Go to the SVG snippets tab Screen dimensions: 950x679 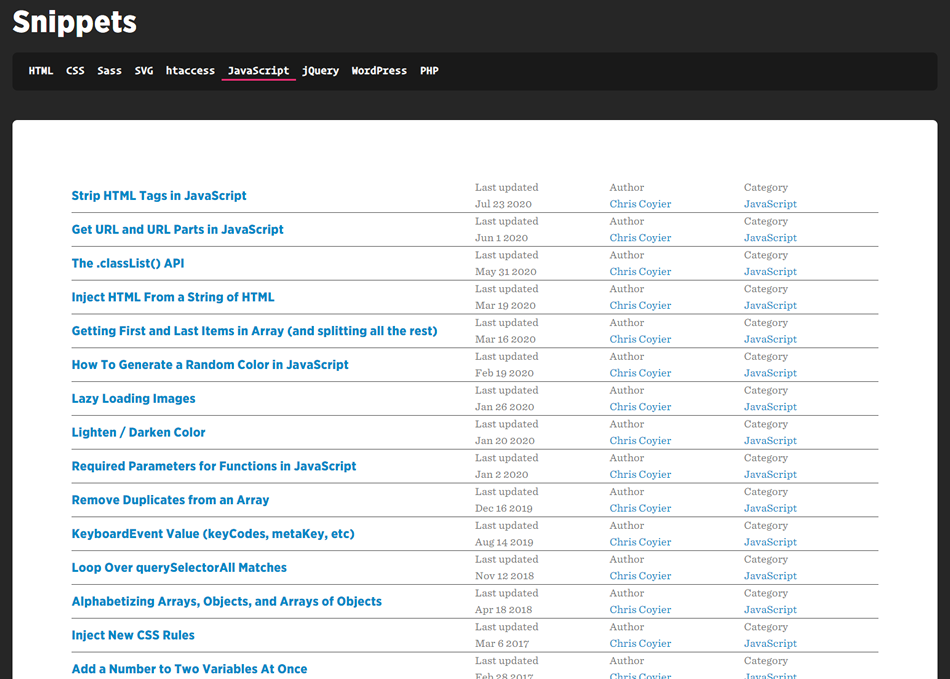point(144,71)
